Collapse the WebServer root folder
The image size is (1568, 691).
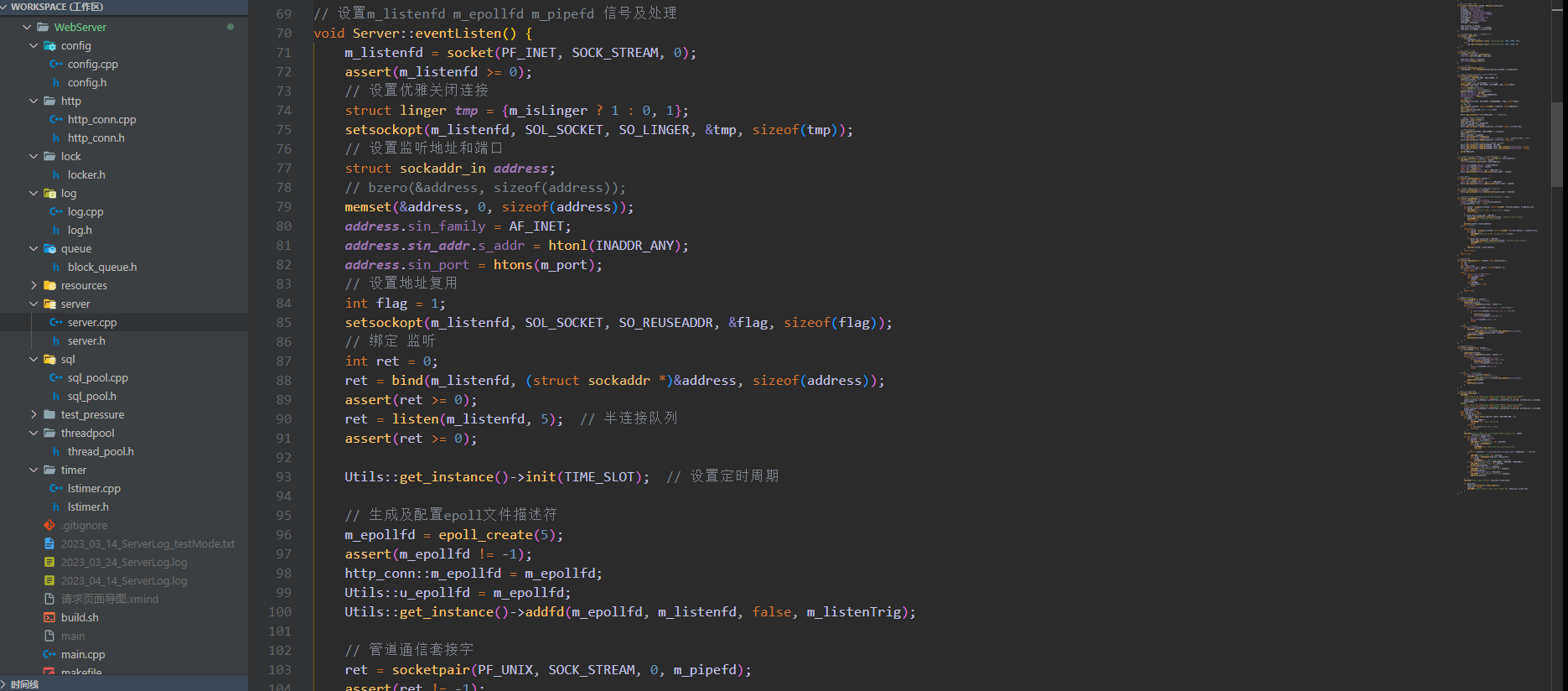[x=27, y=27]
